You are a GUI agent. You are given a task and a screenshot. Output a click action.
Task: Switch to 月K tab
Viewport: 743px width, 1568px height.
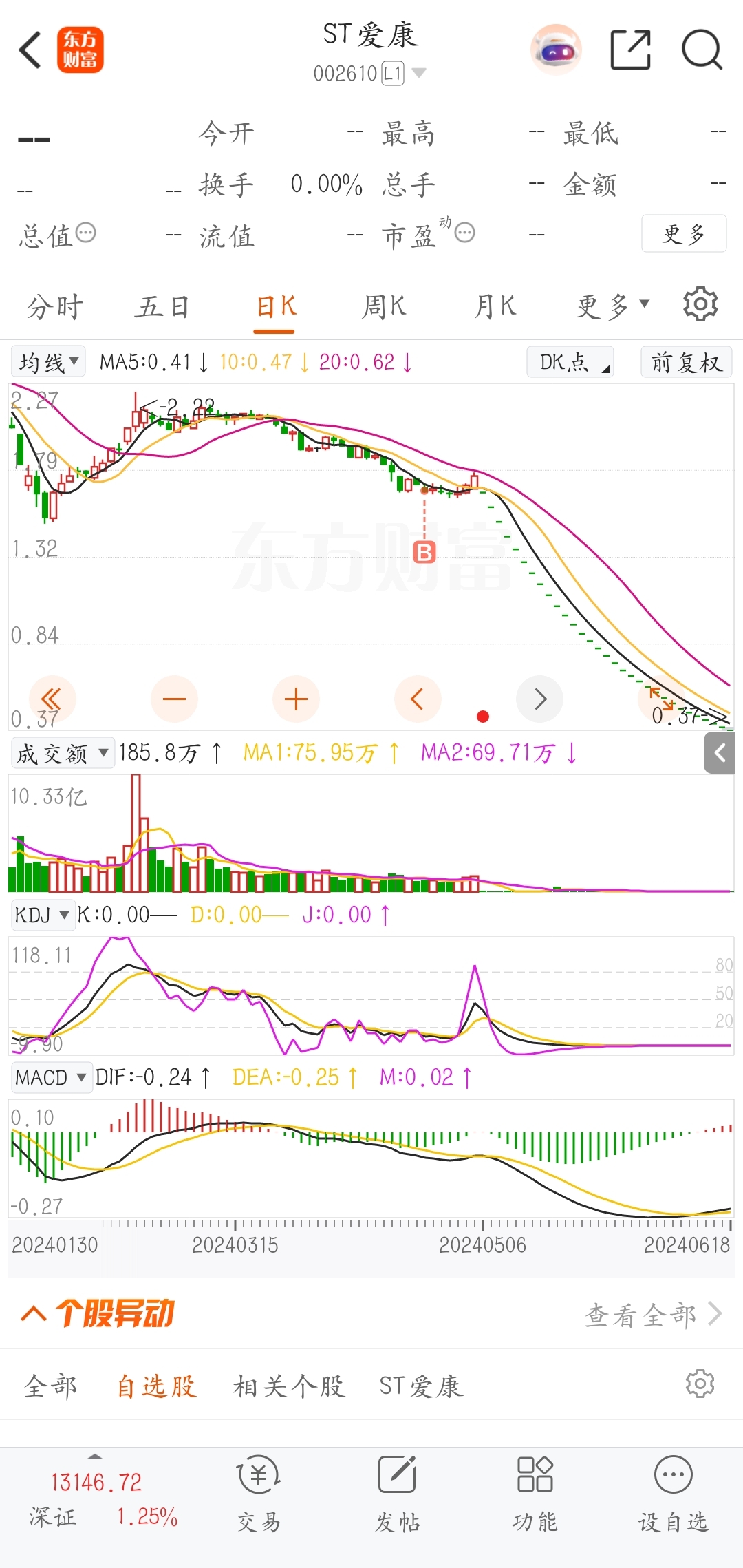point(495,306)
